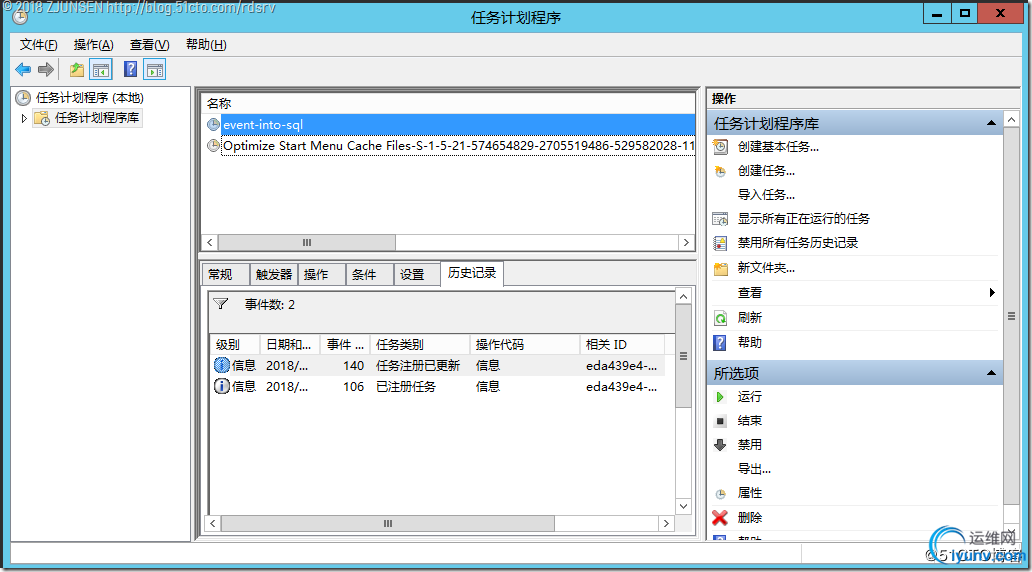Click the info icon of event 106
The height and width of the screenshot is (572, 1032).
222,386
